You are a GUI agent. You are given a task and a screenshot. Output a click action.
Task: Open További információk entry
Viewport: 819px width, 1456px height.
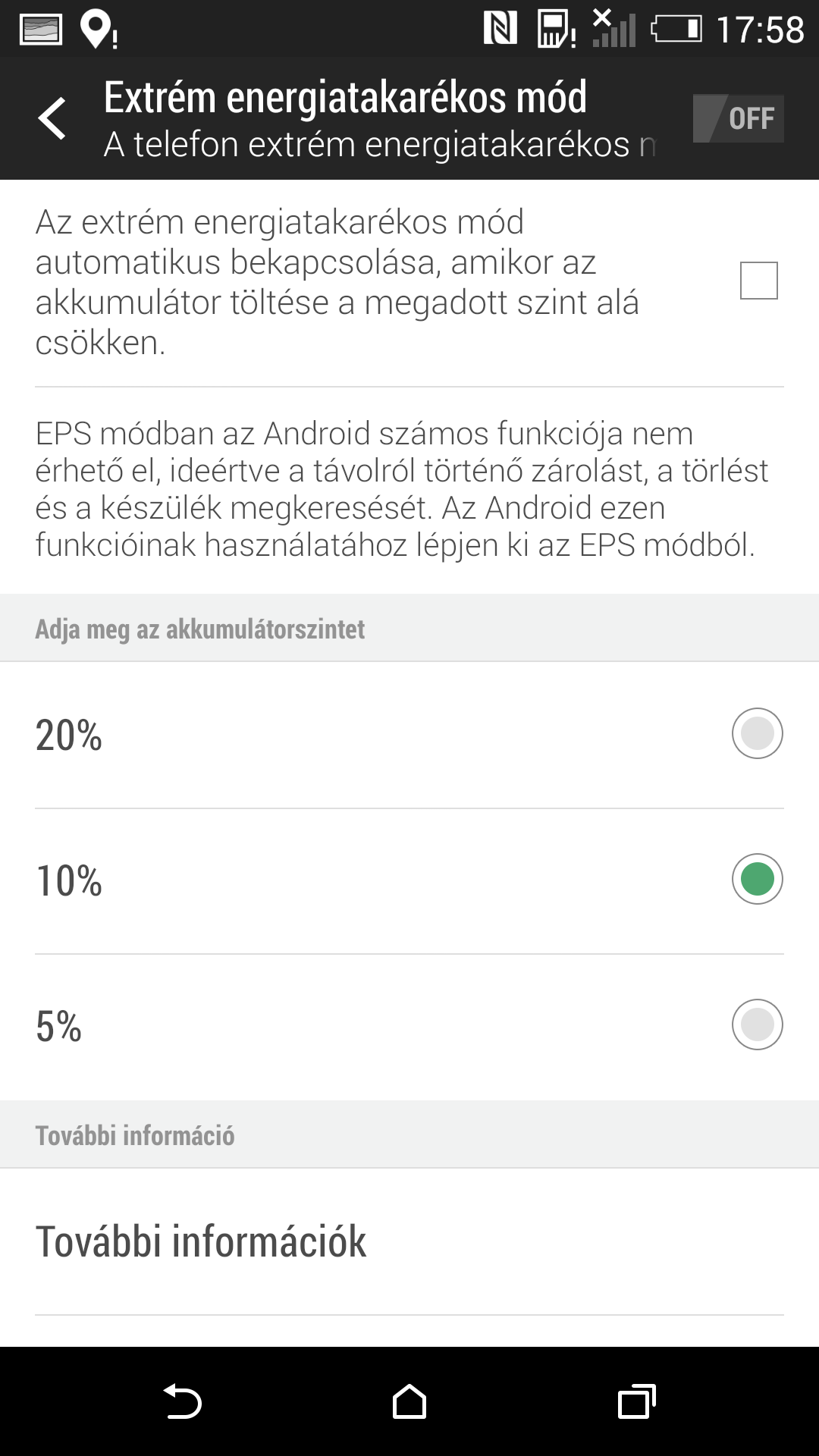pos(201,1241)
